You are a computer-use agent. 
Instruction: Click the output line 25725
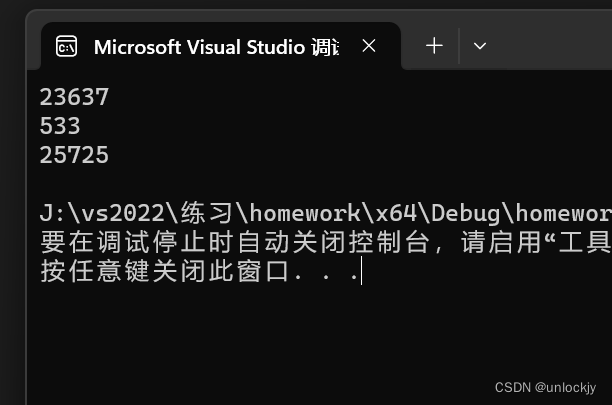[74, 155]
